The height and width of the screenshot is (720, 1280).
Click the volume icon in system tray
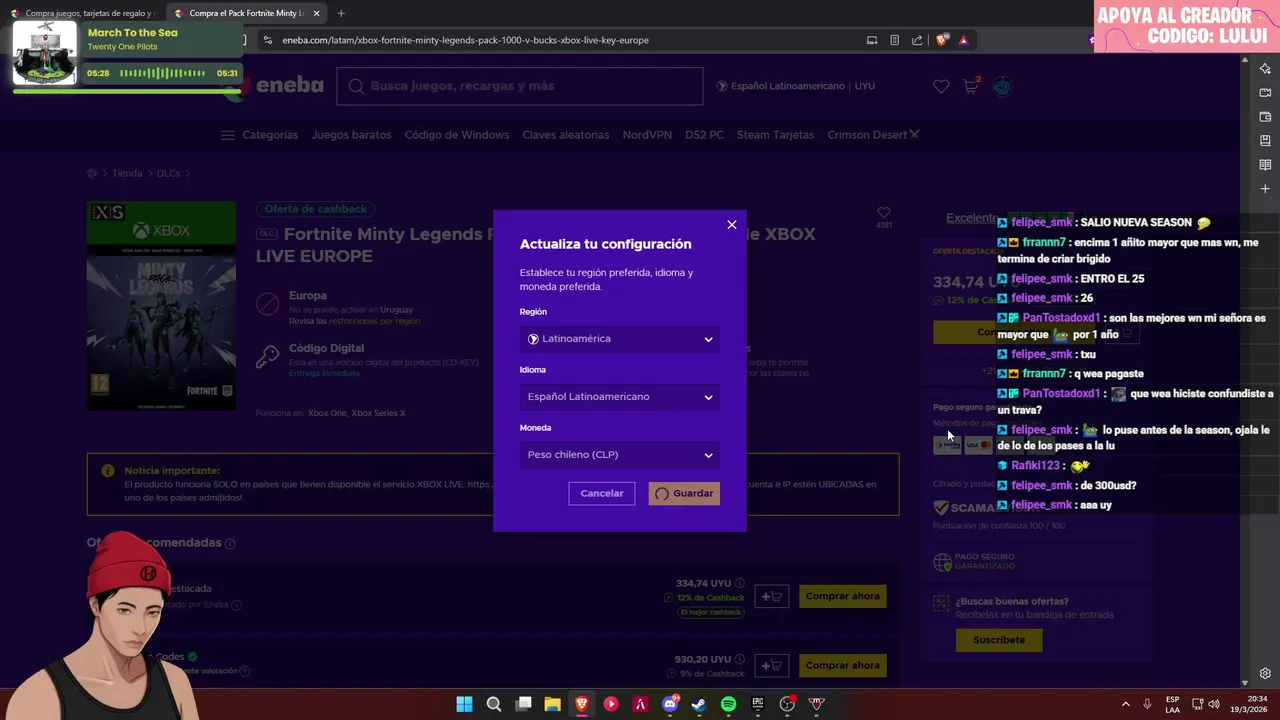click(x=1214, y=704)
